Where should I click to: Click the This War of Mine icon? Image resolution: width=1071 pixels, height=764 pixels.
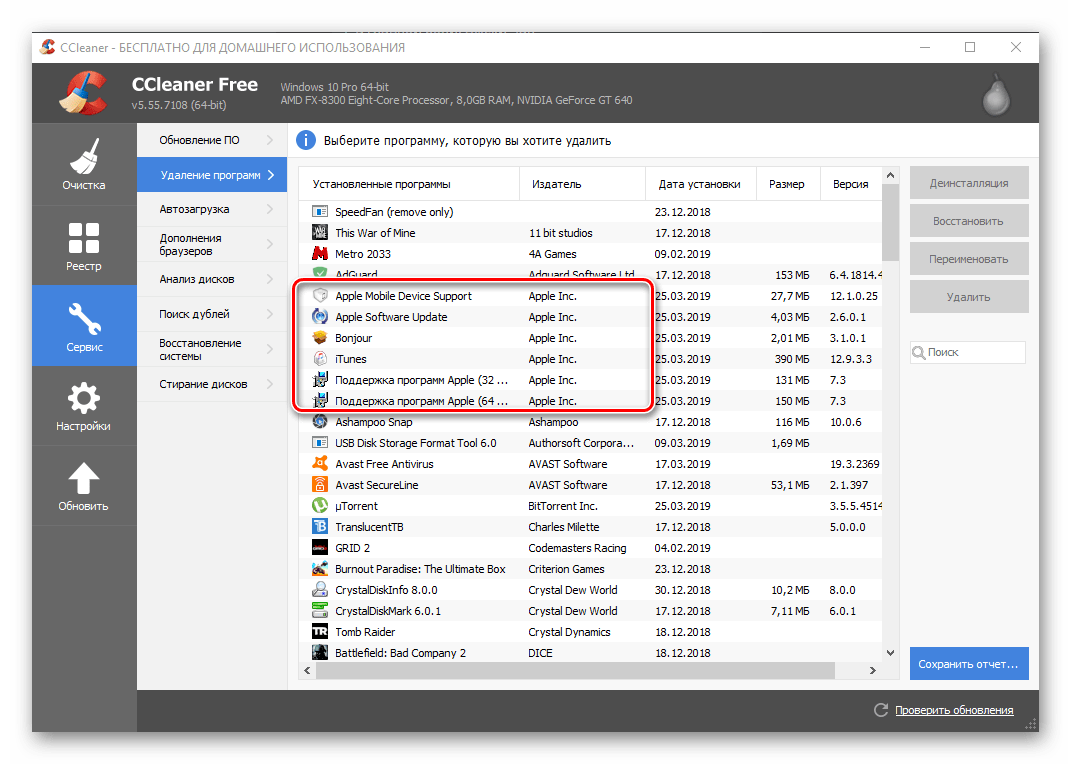click(320, 233)
